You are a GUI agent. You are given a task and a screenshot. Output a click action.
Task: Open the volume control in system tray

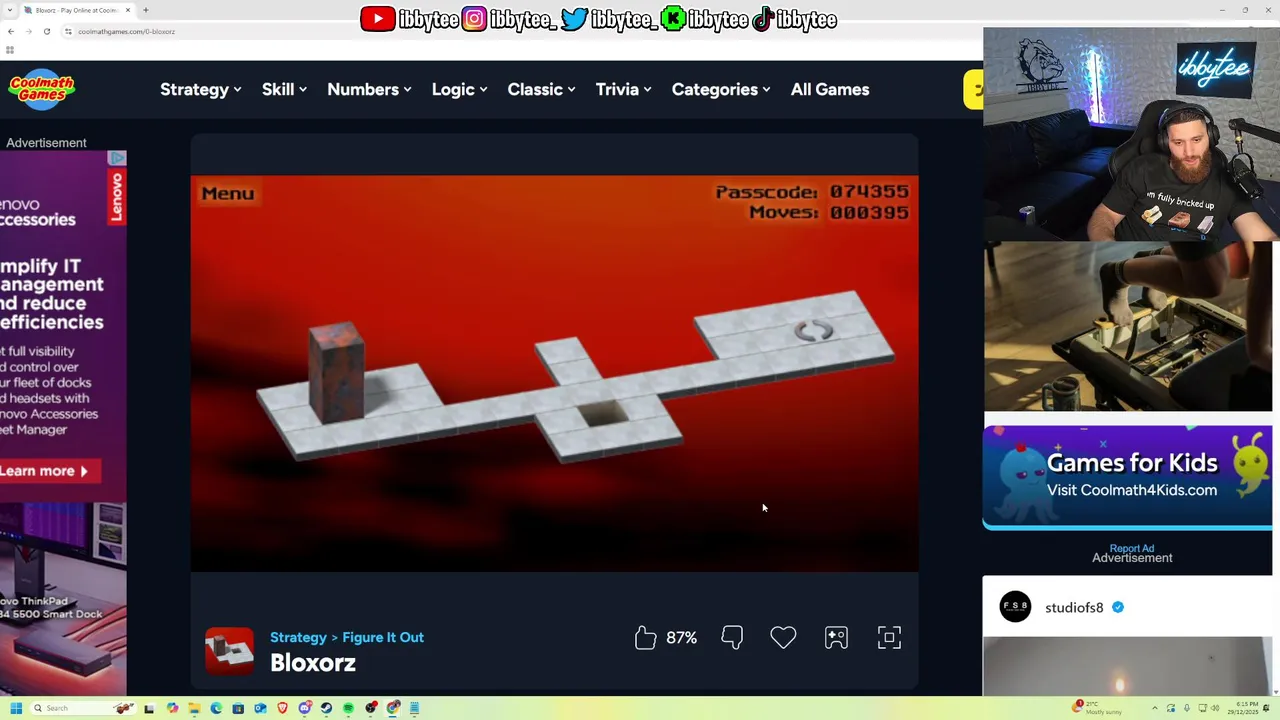tap(1215, 708)
